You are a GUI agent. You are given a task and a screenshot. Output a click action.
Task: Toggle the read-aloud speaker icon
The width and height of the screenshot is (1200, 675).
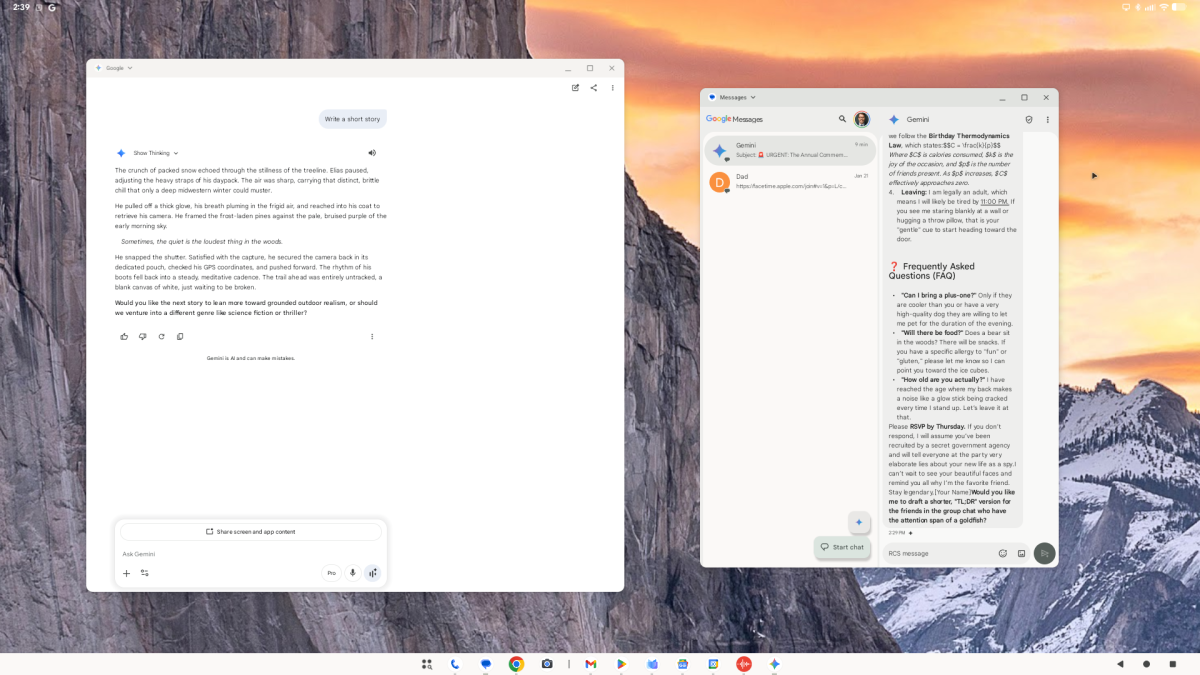coord(372,152)
